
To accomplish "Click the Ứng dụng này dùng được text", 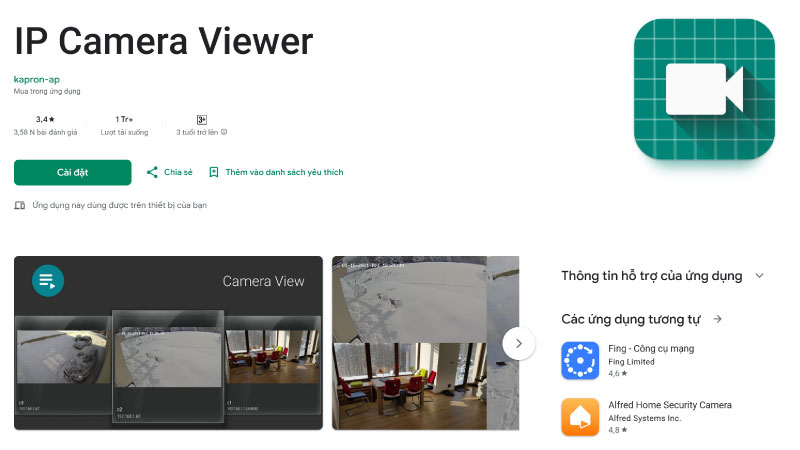I will 119,205.
